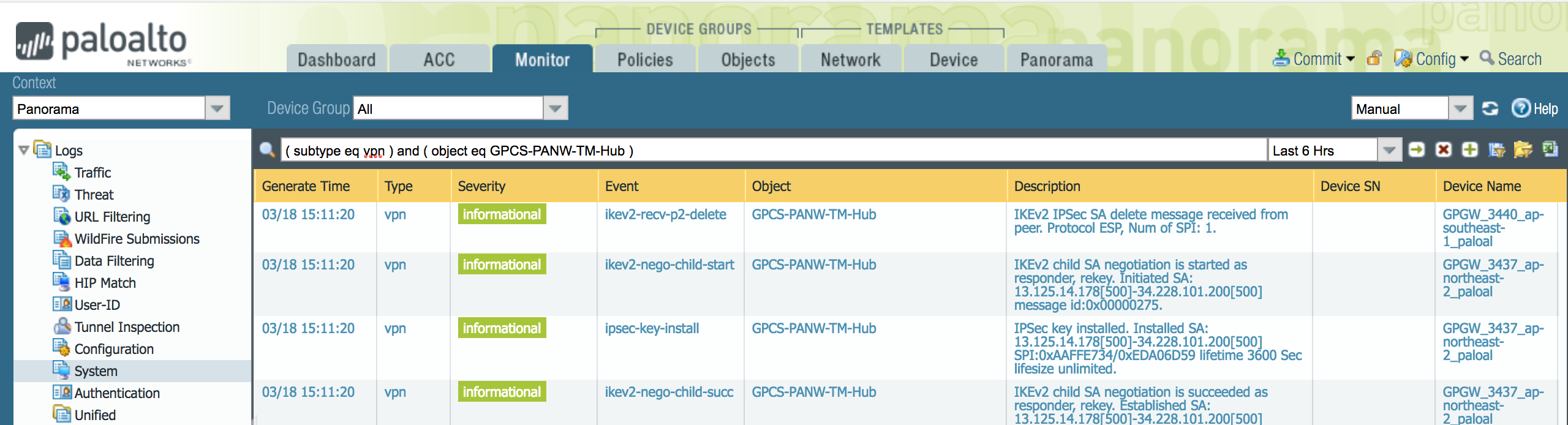Open the Context dropdown showing Panorama

[x=217, y=109]
